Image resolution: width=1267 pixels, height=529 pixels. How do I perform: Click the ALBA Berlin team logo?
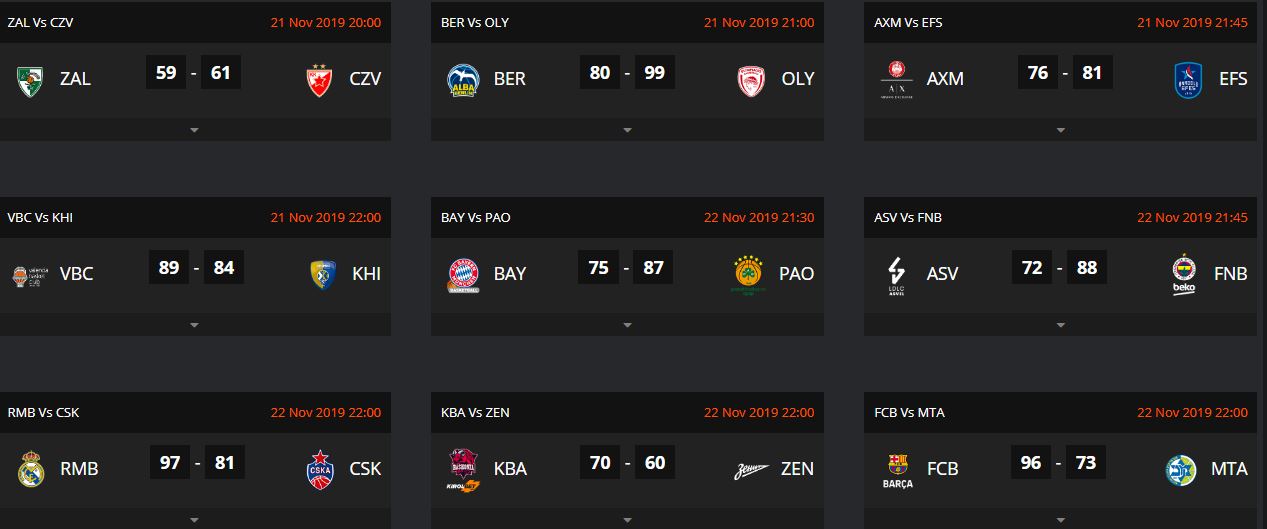(x=463, y=80)
